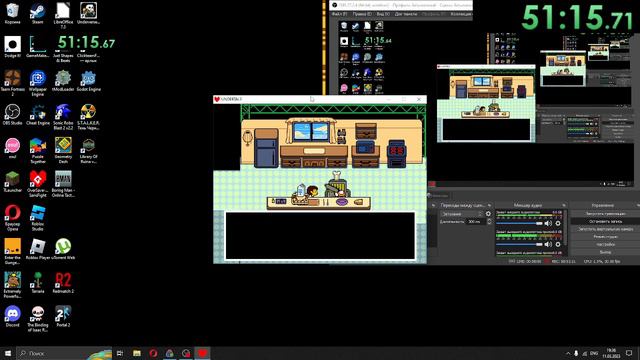Select the Boring Man Online Tactical icon

[63, 184]
